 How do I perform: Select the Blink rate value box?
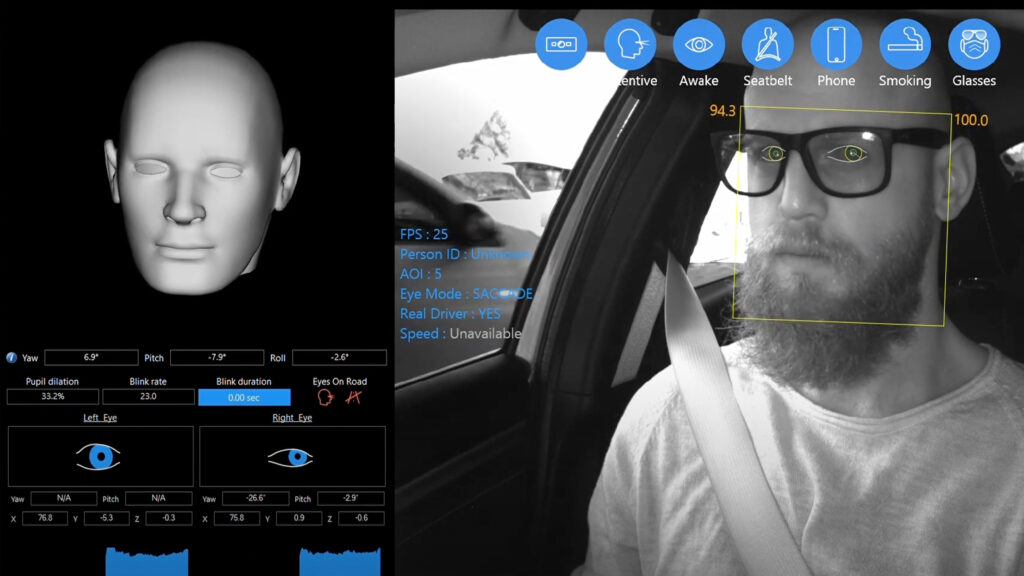(x=148, y=397)
